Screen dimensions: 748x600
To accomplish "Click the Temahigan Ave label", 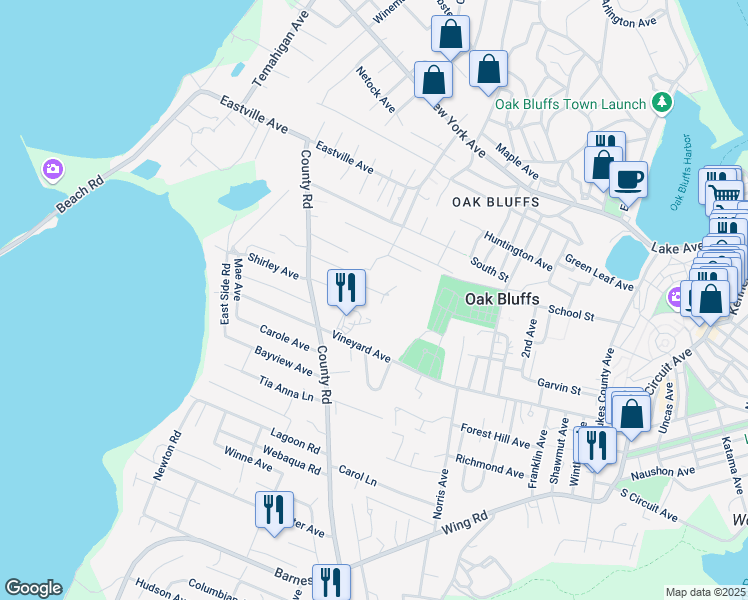I will pyautogui.click(x=280, y=48).
